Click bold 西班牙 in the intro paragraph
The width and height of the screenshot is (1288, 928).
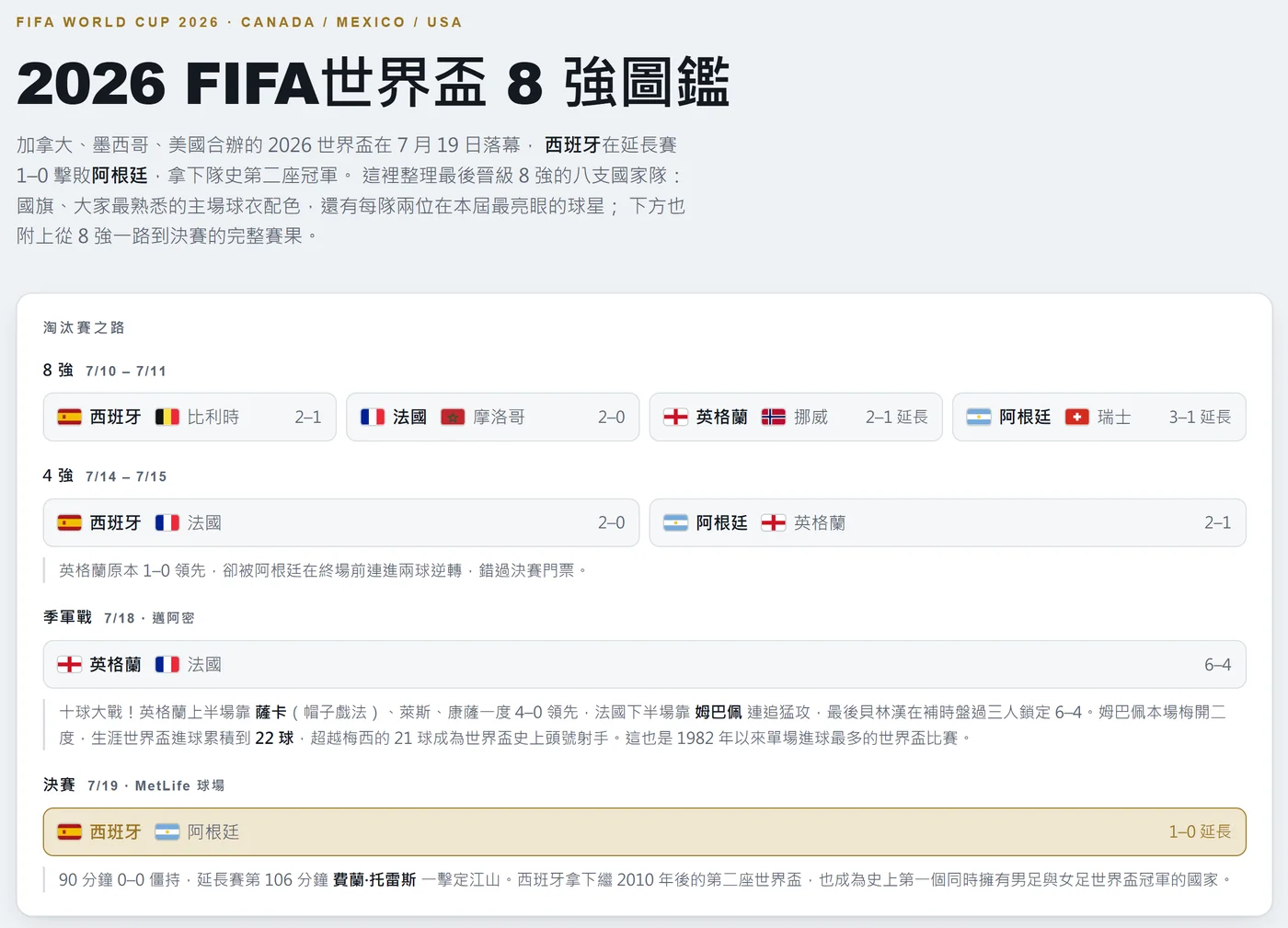572,144
